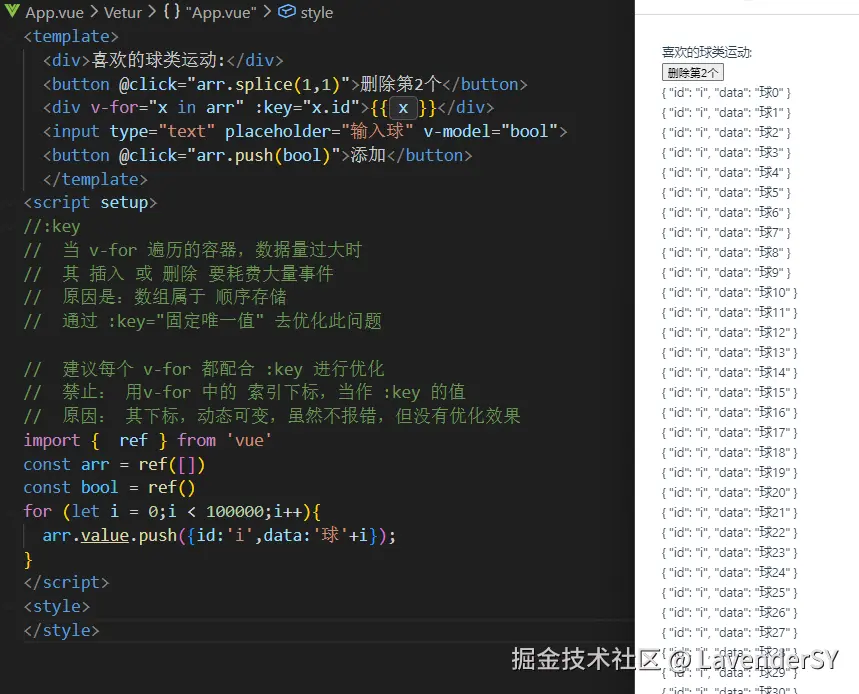Click the Vue file icon in breadcrumb
Image resolution: width=859 pixels, height=694 pixels.
(13, 13)
